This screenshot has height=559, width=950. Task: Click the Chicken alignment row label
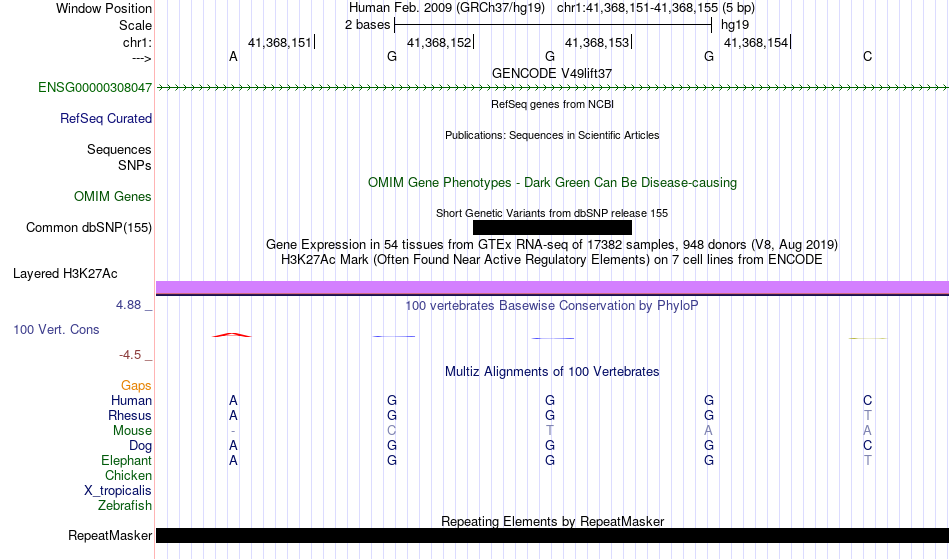[x=128, y=475]
